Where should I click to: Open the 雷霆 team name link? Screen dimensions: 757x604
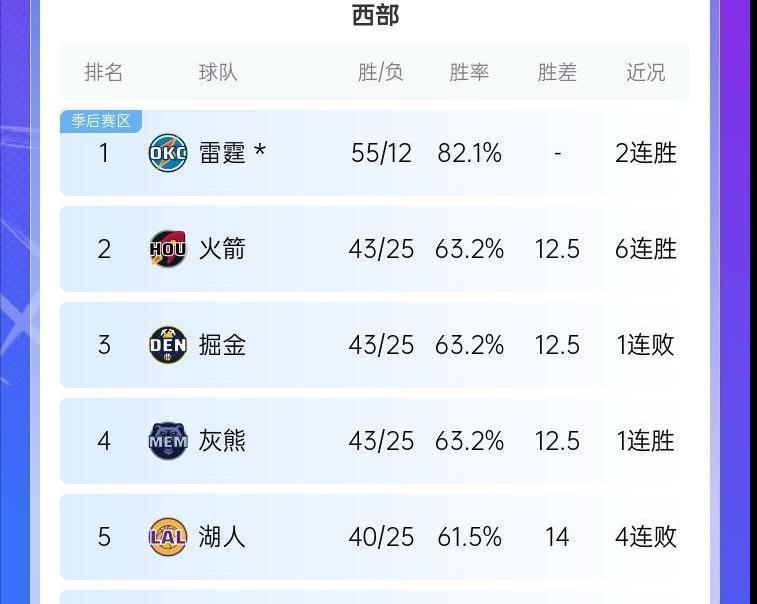(x=222, y=153)
